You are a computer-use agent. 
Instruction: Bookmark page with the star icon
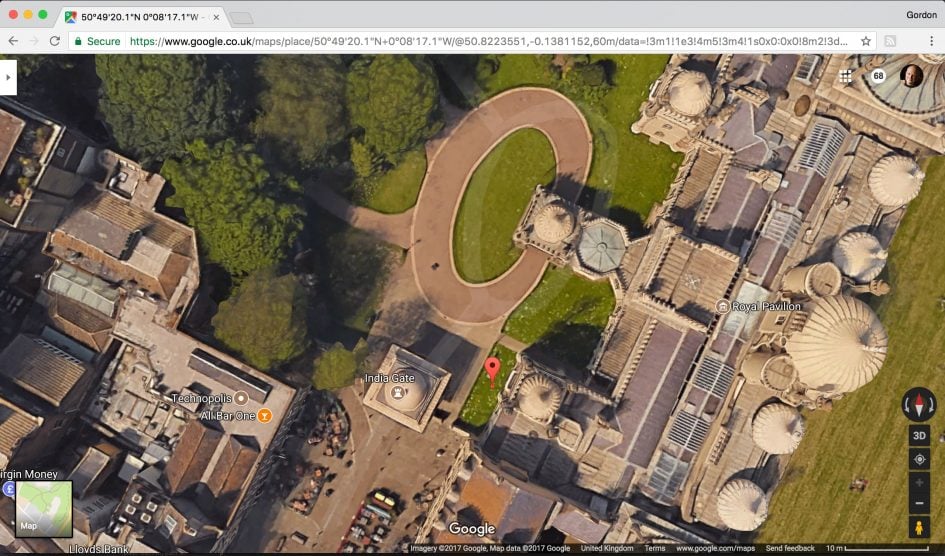coord(866,41)
